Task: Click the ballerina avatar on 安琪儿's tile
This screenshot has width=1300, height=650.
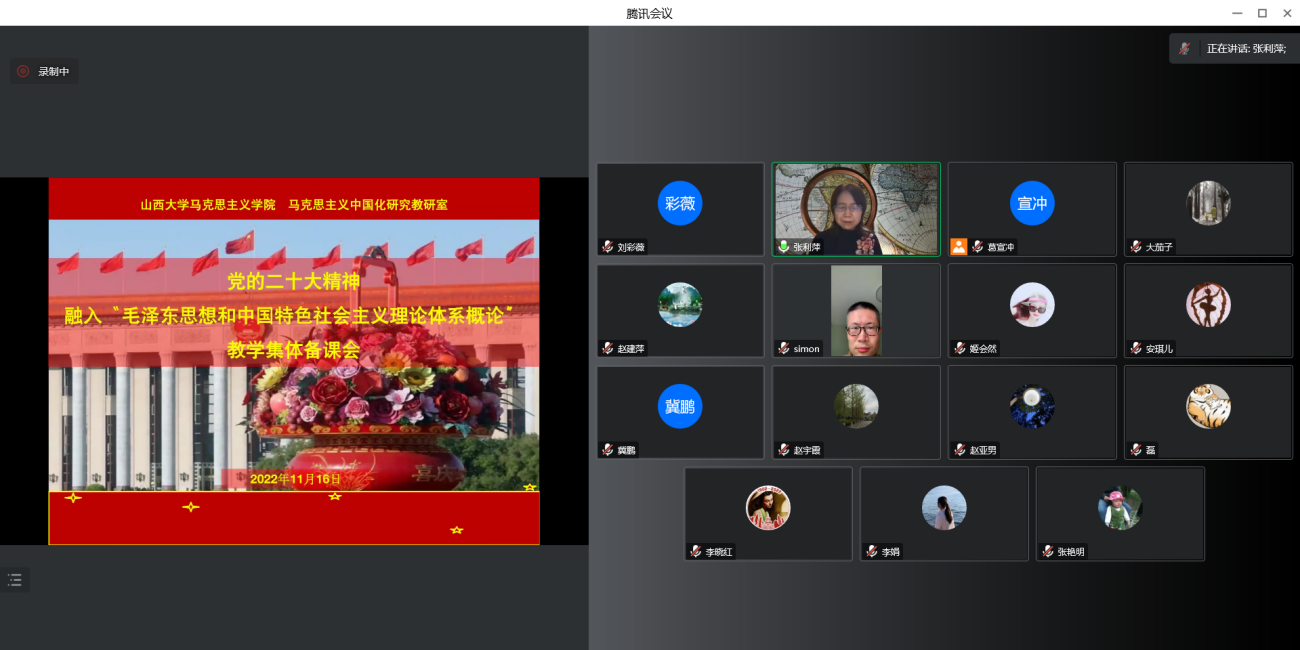Action: tap(1208, 305)
